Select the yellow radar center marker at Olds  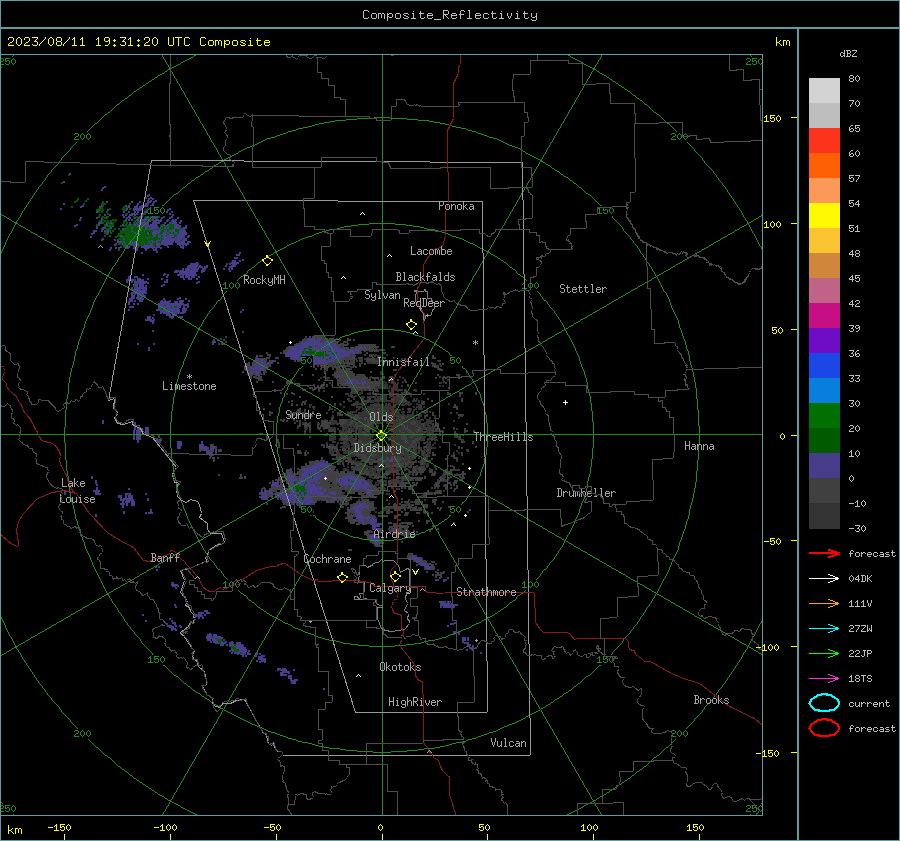point(381,436)
